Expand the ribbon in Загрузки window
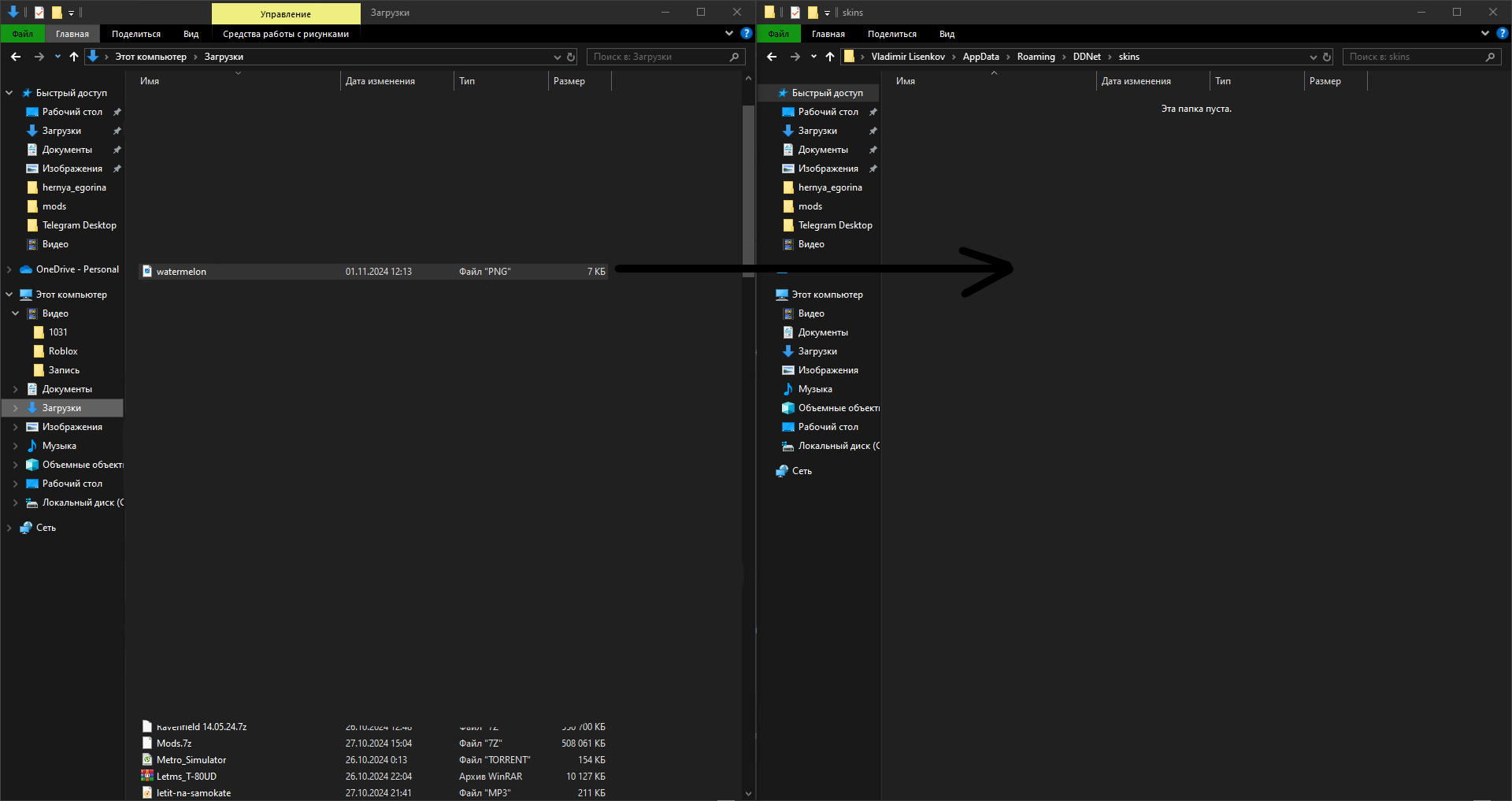1512x801 pixels. tap(729, 34)
